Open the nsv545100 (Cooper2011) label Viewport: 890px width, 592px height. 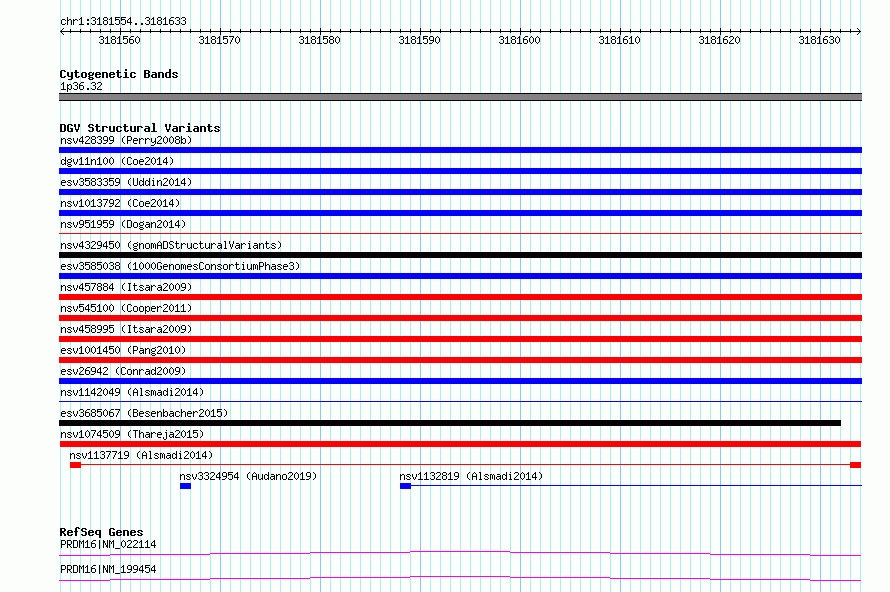[x=126, y=308]
